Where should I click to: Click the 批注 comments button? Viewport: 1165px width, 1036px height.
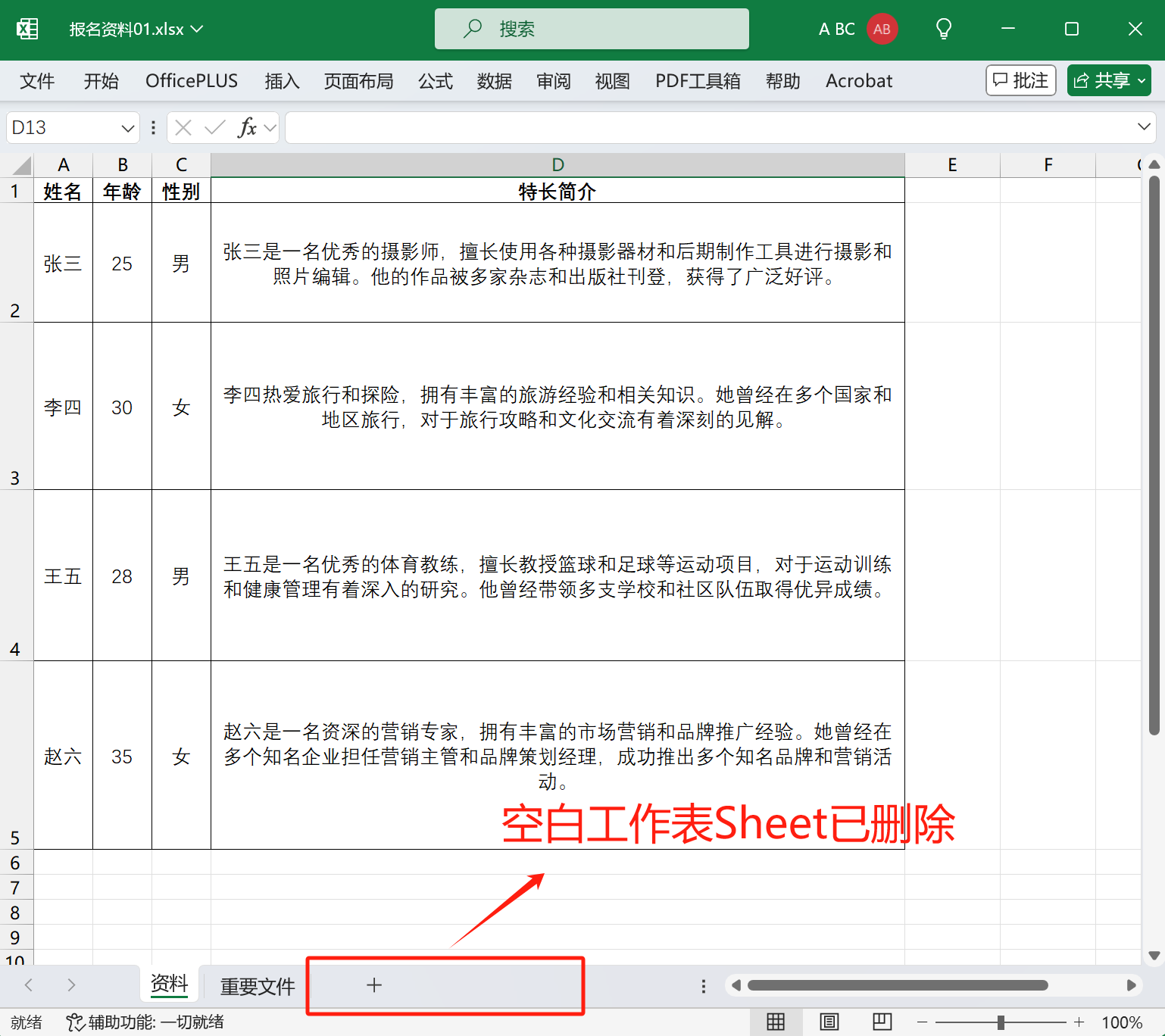1021,80
